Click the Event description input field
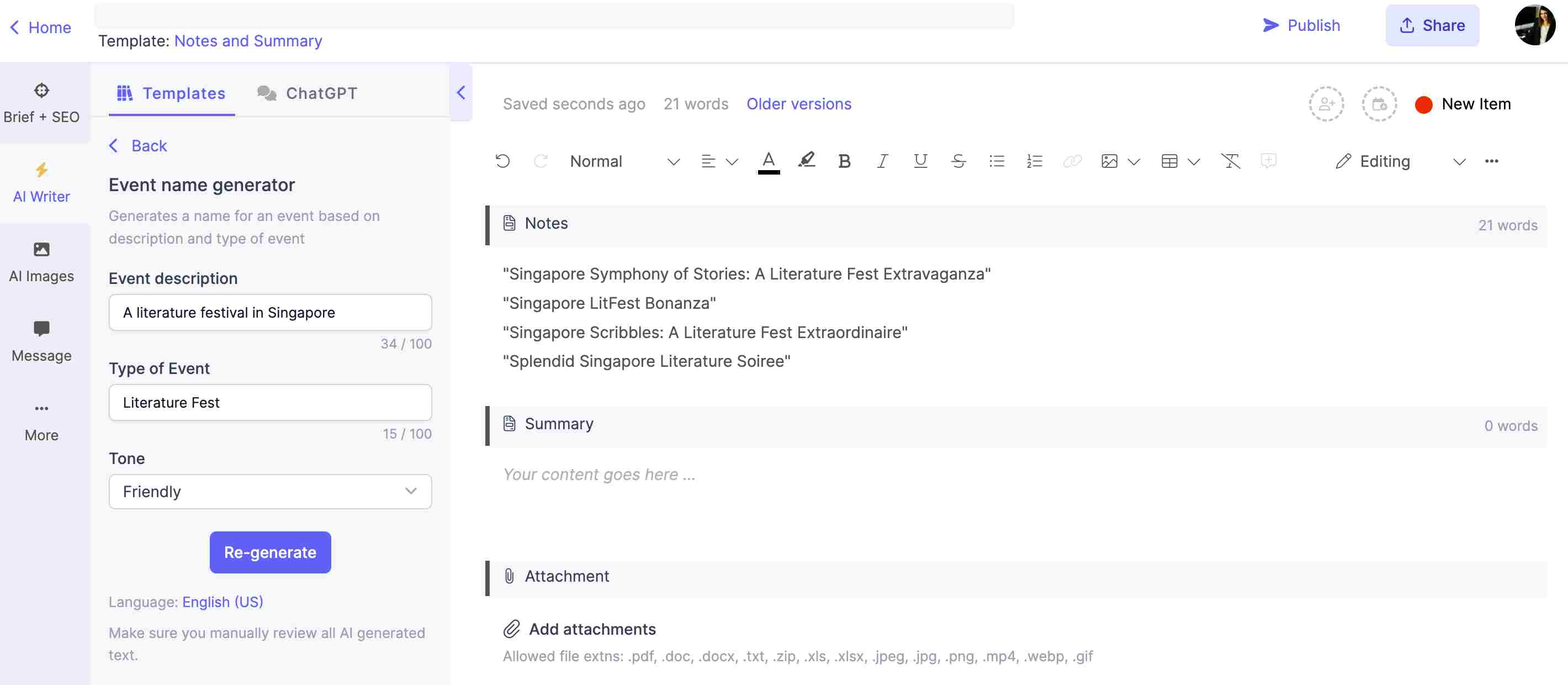 coord(269,311)
